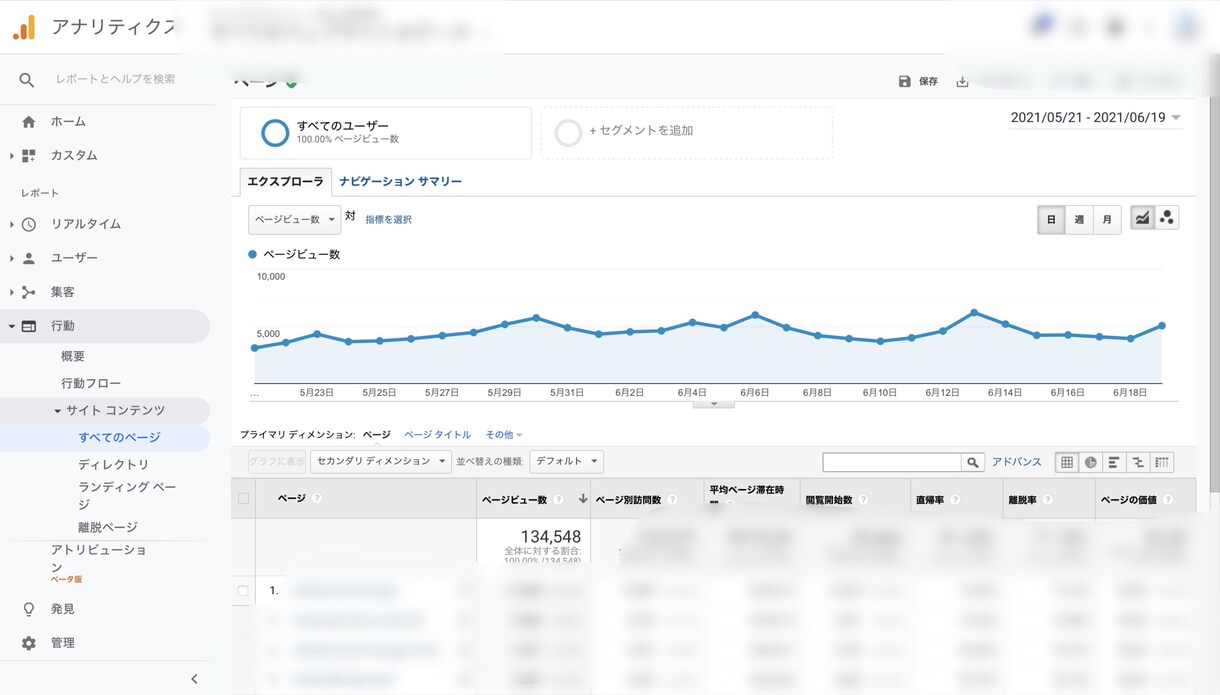Open the その他 dimension dropdown
Viewport: 1220px width, 695px height.
pos(504,435)
